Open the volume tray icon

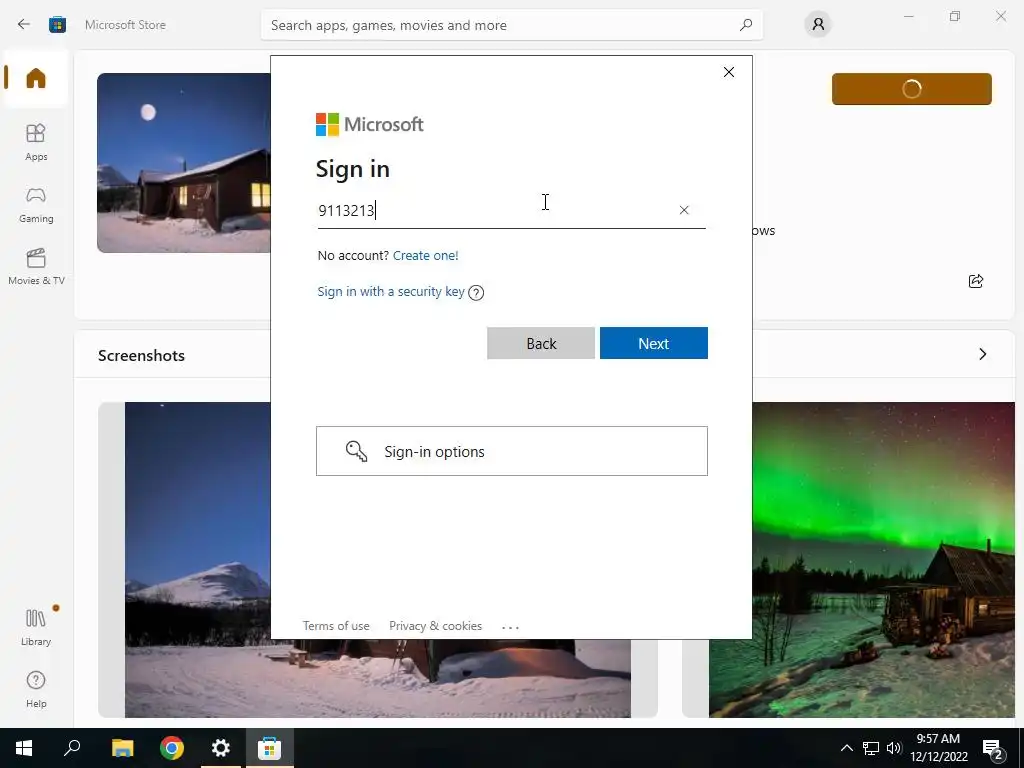(894, 748)
